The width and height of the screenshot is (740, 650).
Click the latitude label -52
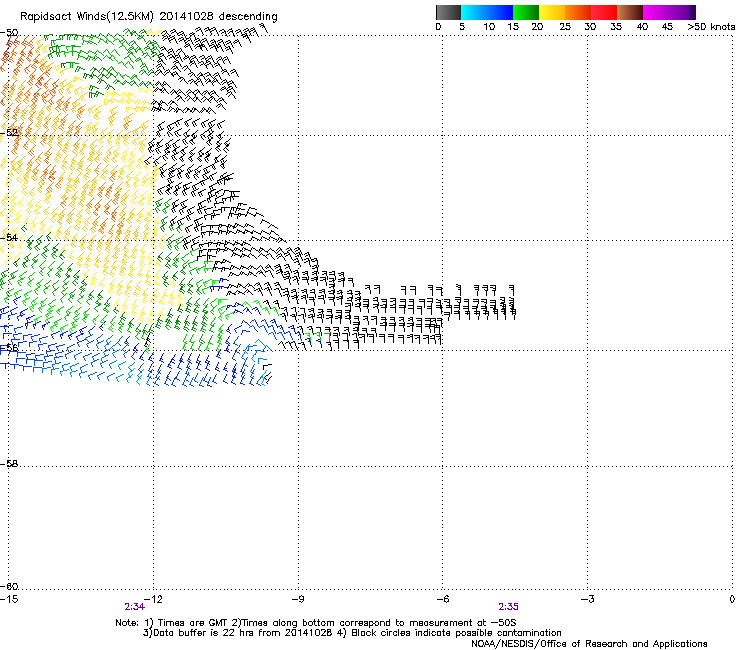pos(9,133)
